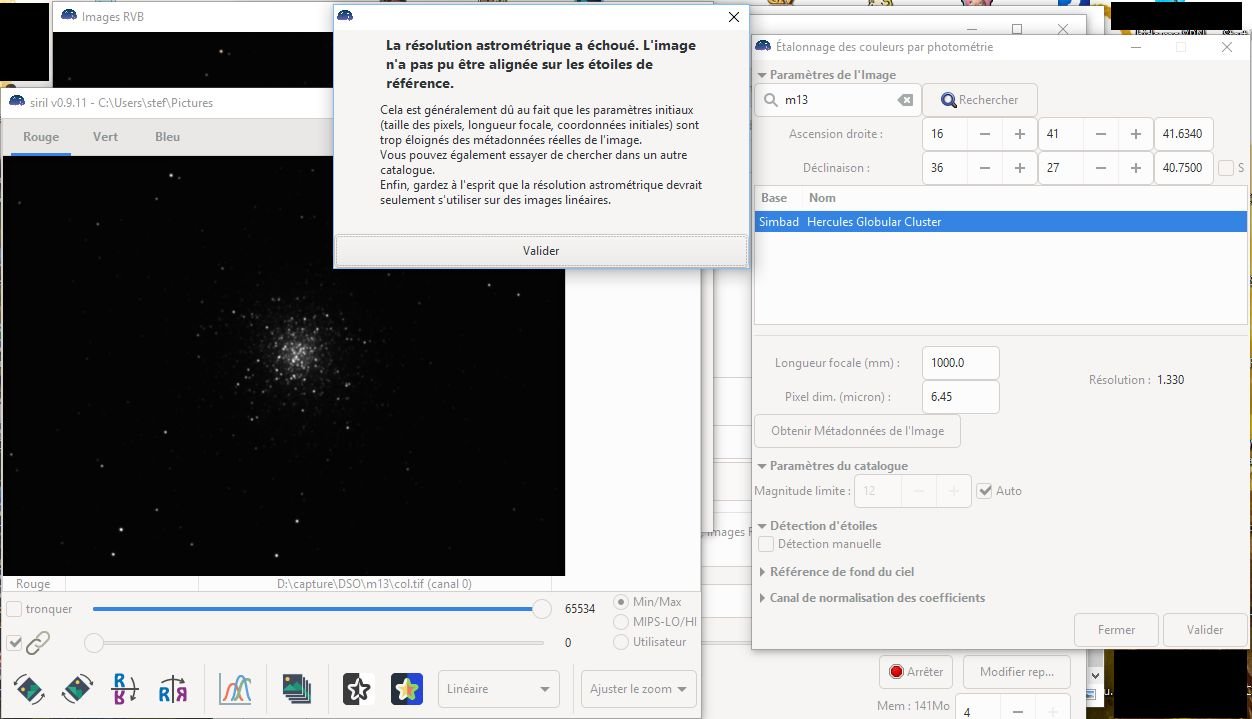Decrease right ascension minutes with minus
This screenshot has width=1252, height=719.
tap(1101, 133)
